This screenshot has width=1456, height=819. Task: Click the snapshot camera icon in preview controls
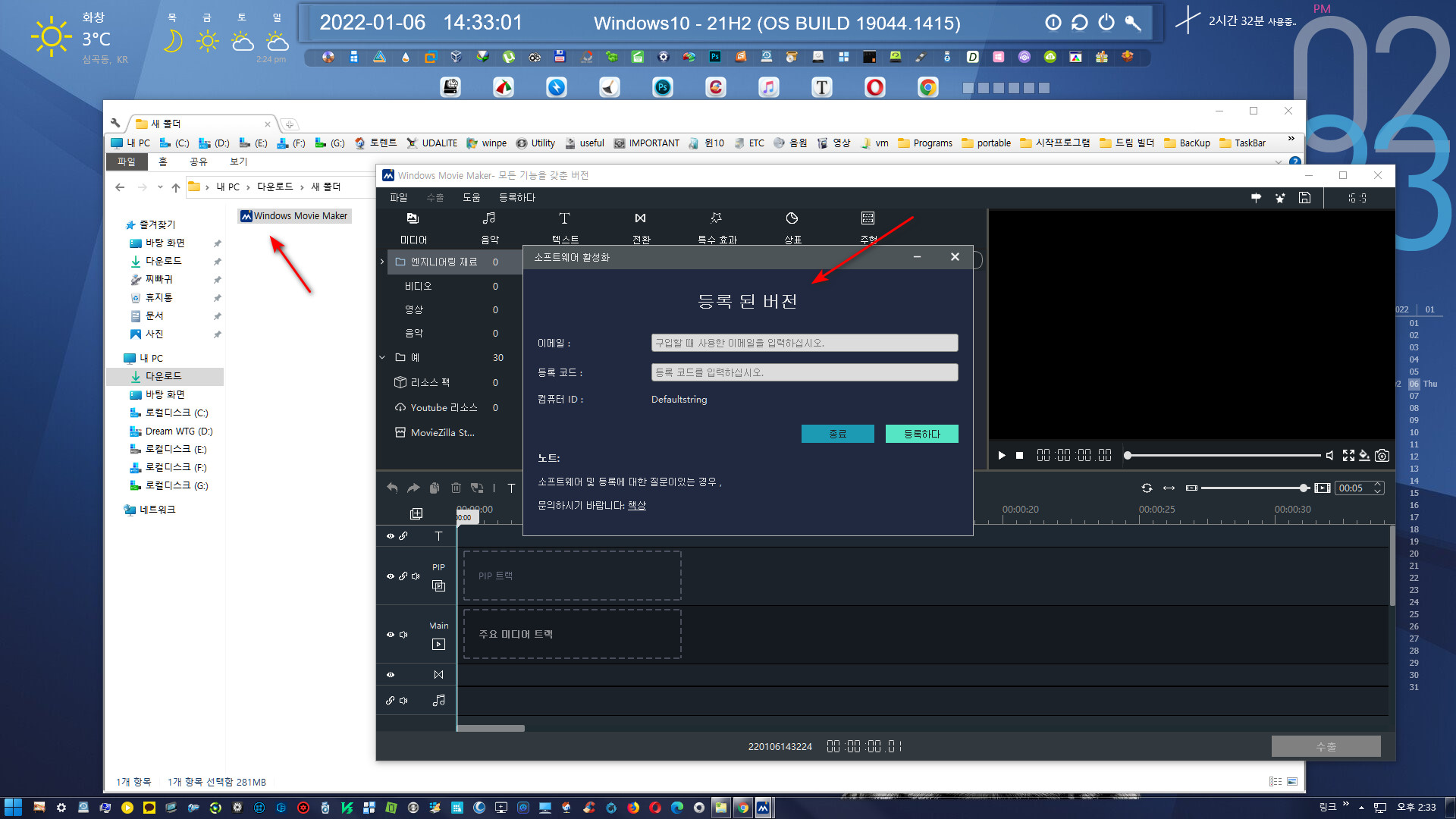(1382, 455)
